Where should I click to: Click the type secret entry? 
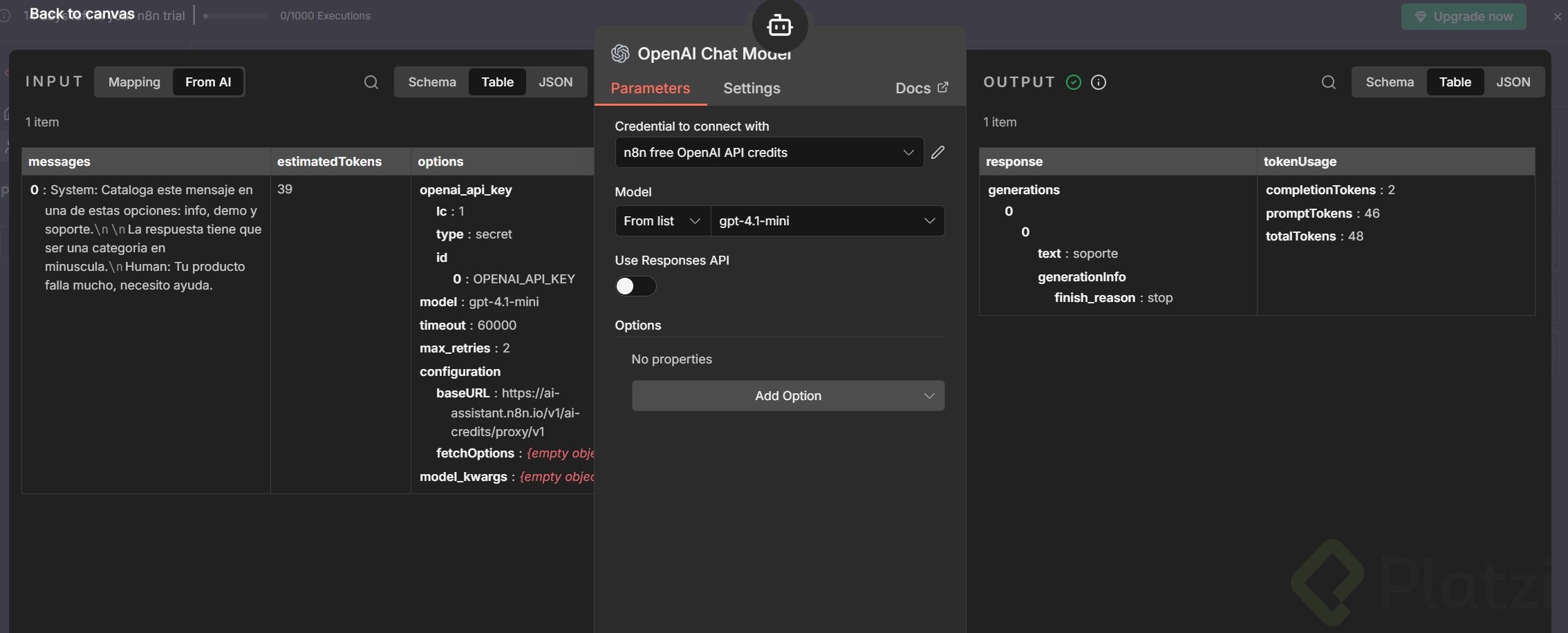[x=474, y=234]
